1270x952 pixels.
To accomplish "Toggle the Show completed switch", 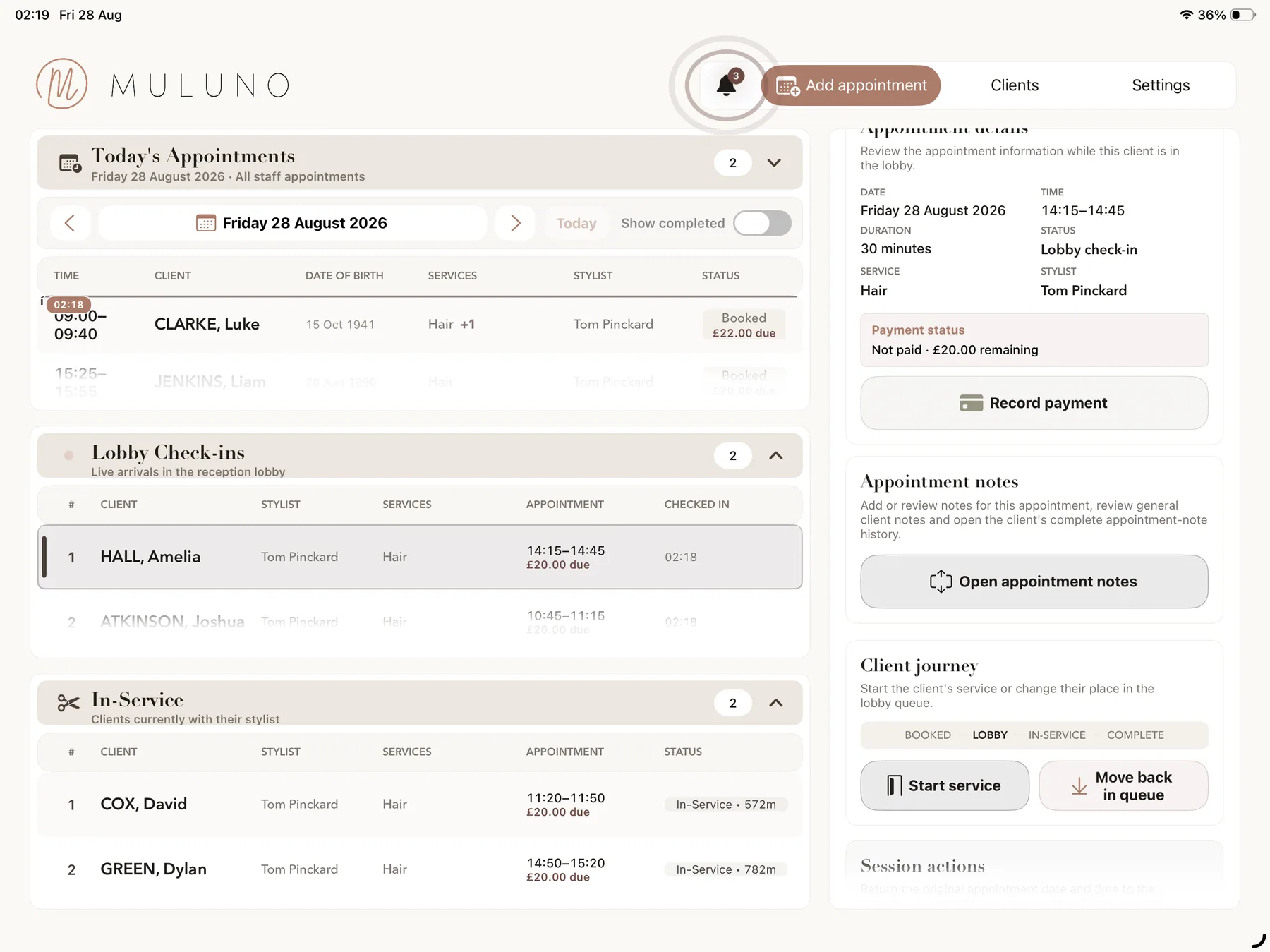I will click(762, 223).
